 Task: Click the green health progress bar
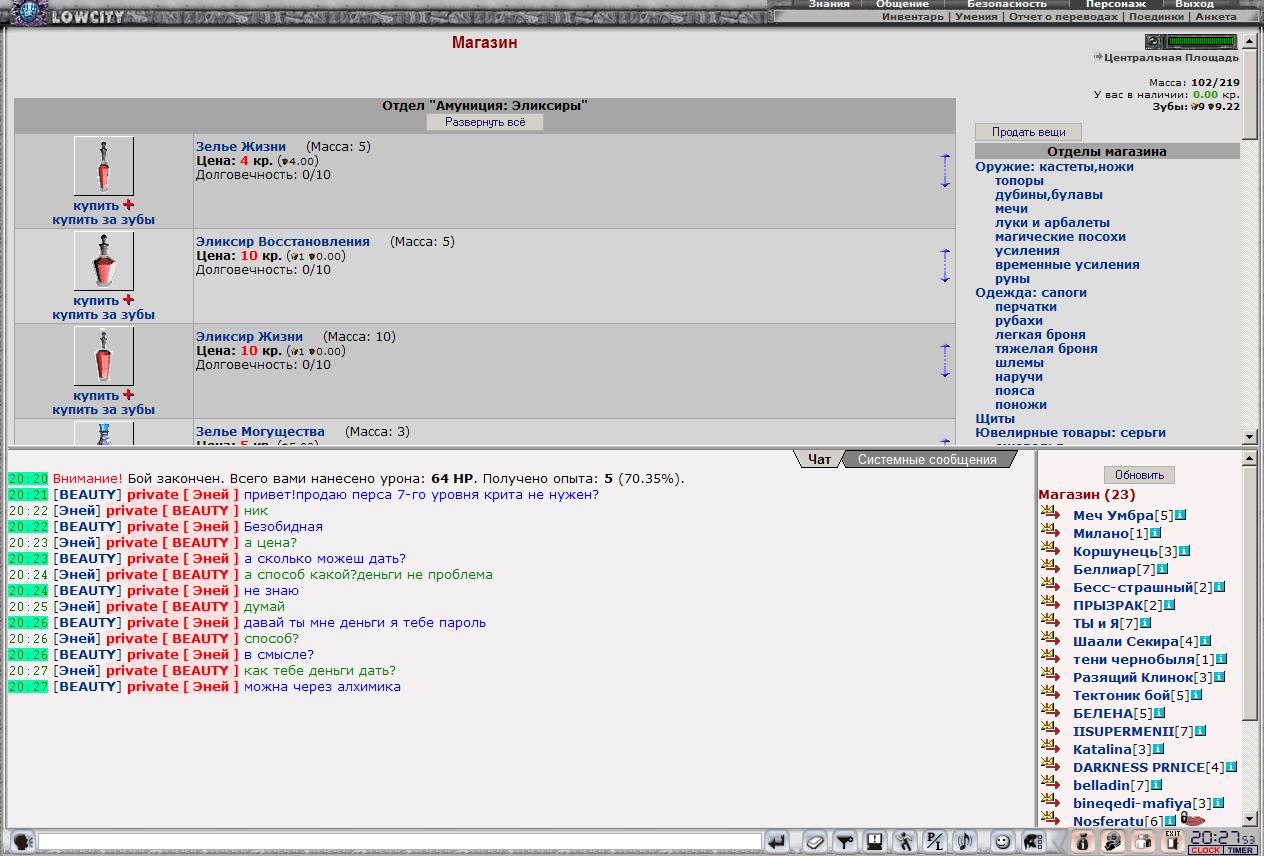point(1202,42)
